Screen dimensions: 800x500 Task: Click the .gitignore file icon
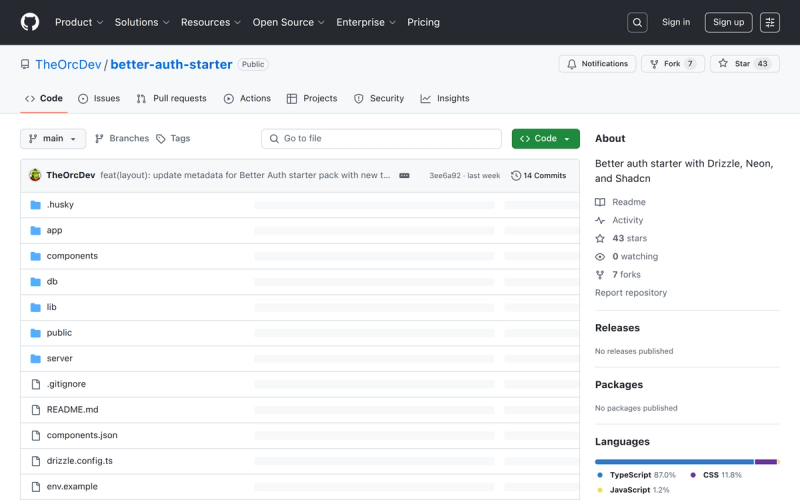pyautogui.click(x=36, y=384)
